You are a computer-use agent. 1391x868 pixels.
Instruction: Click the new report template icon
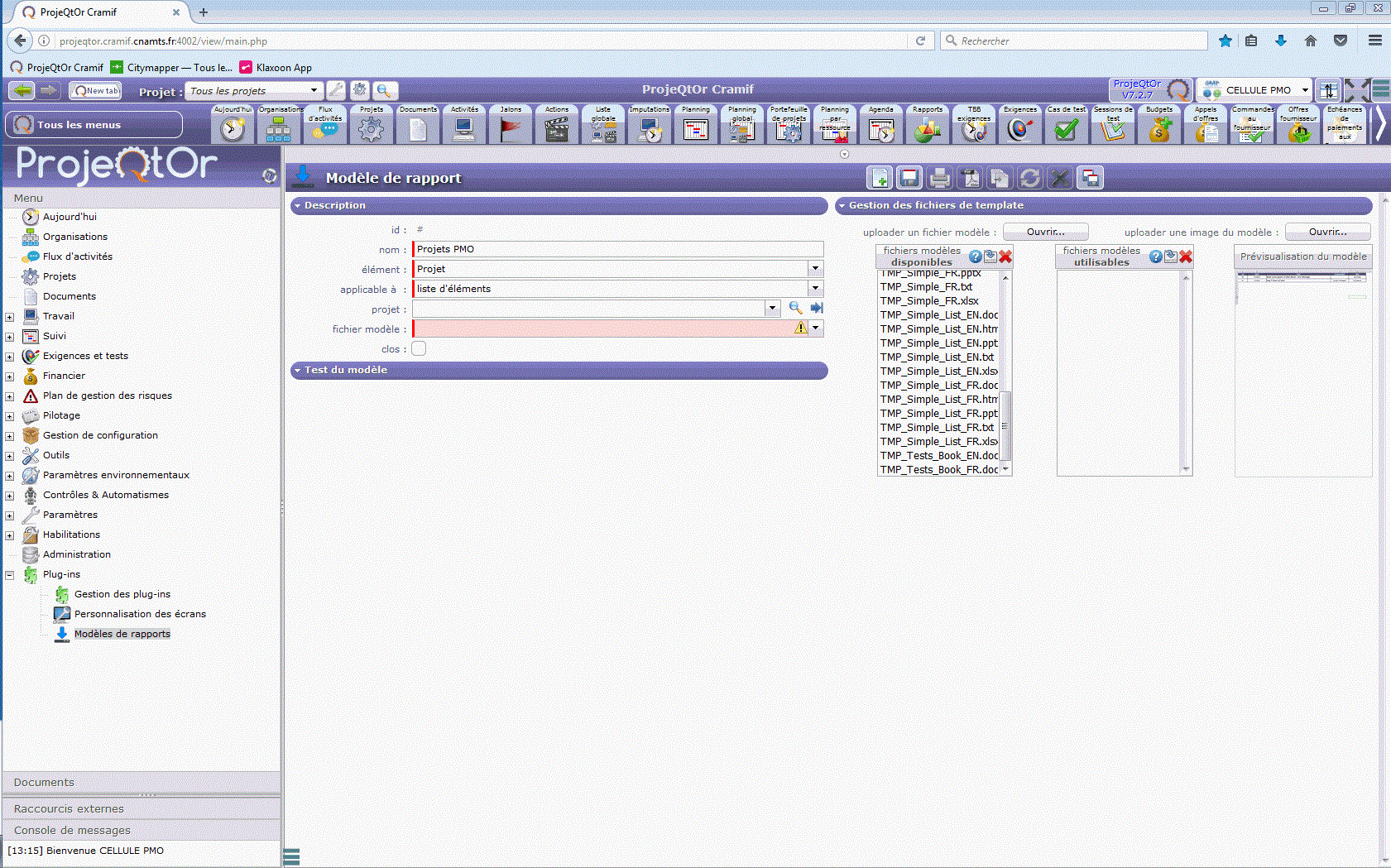click(880, 178)
